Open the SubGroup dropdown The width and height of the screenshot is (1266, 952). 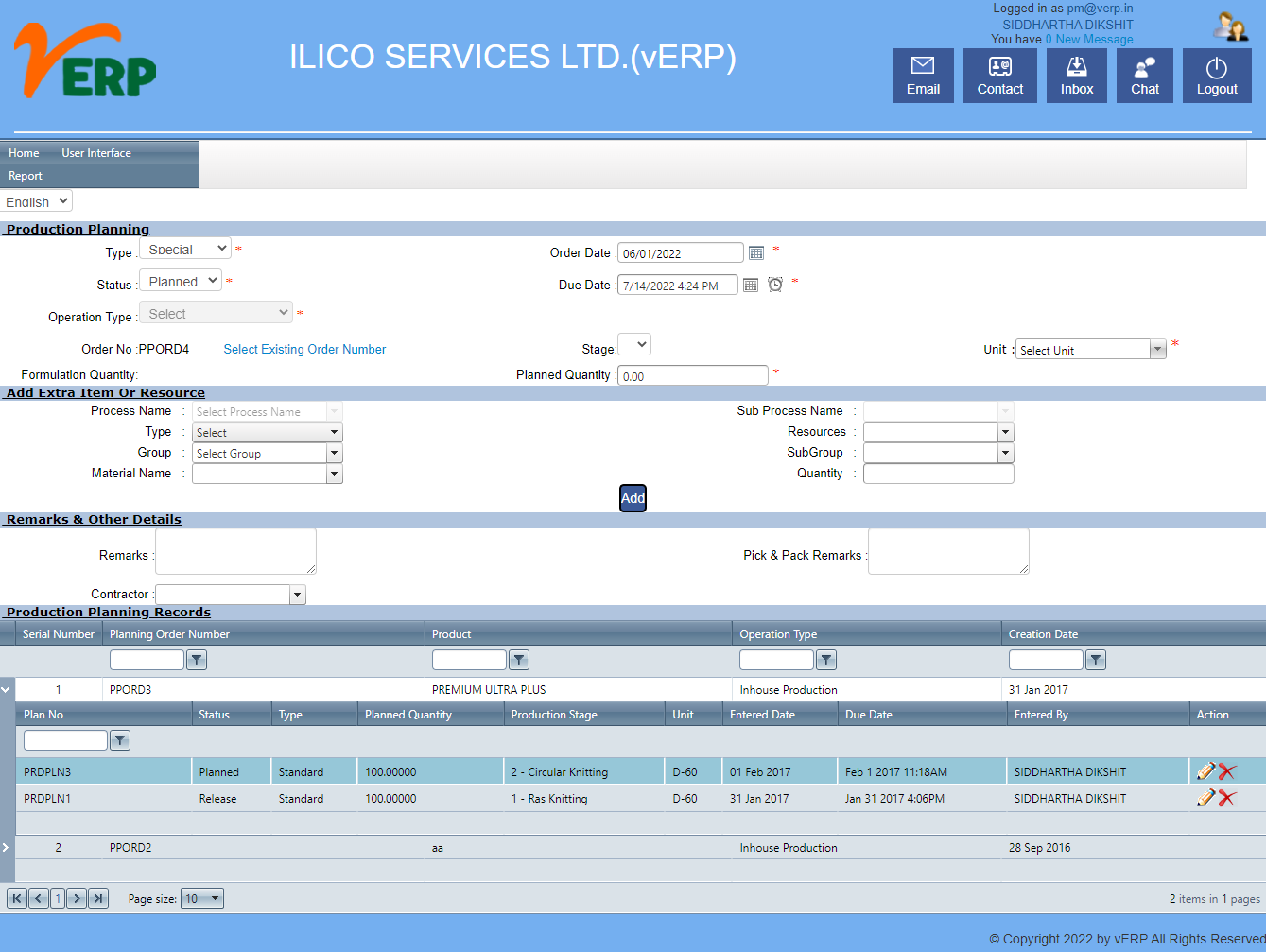point(939,453)
